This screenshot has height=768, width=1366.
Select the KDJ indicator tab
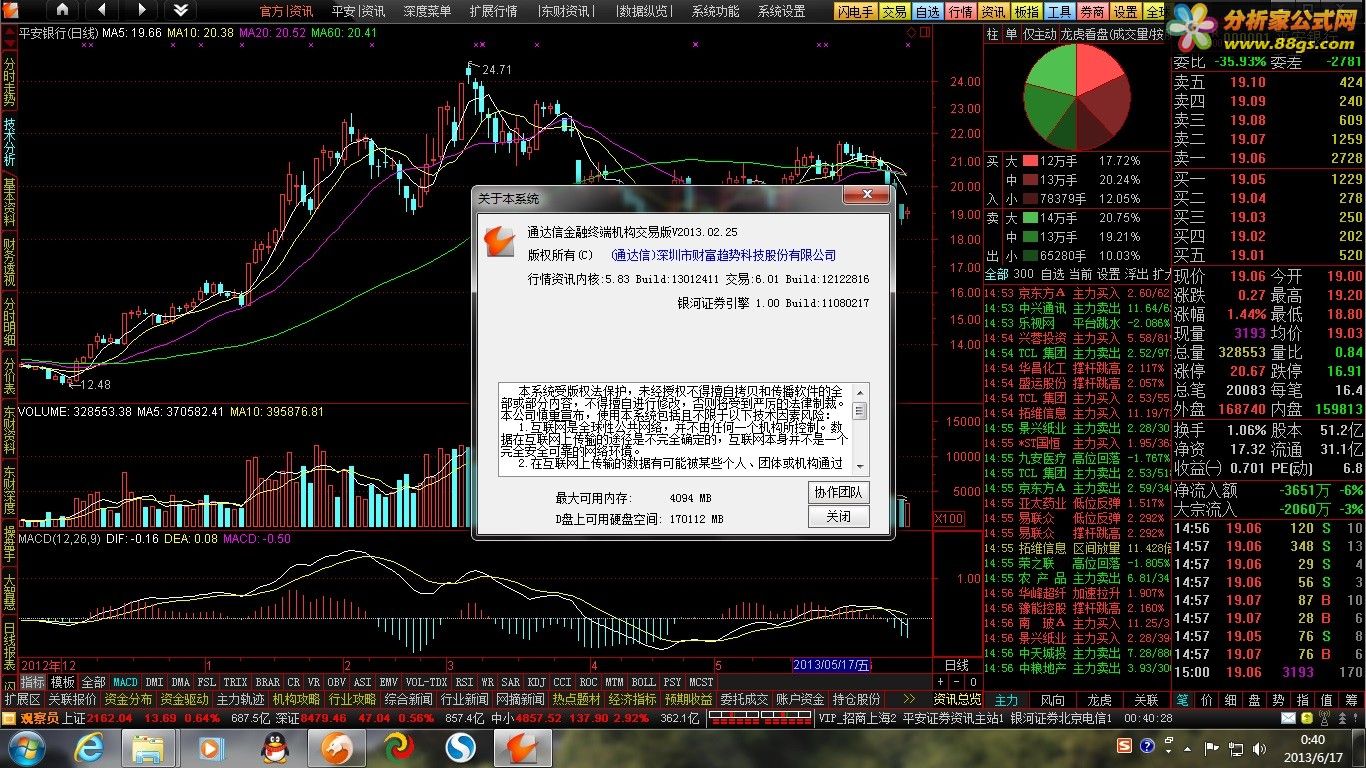pos(536,682)
